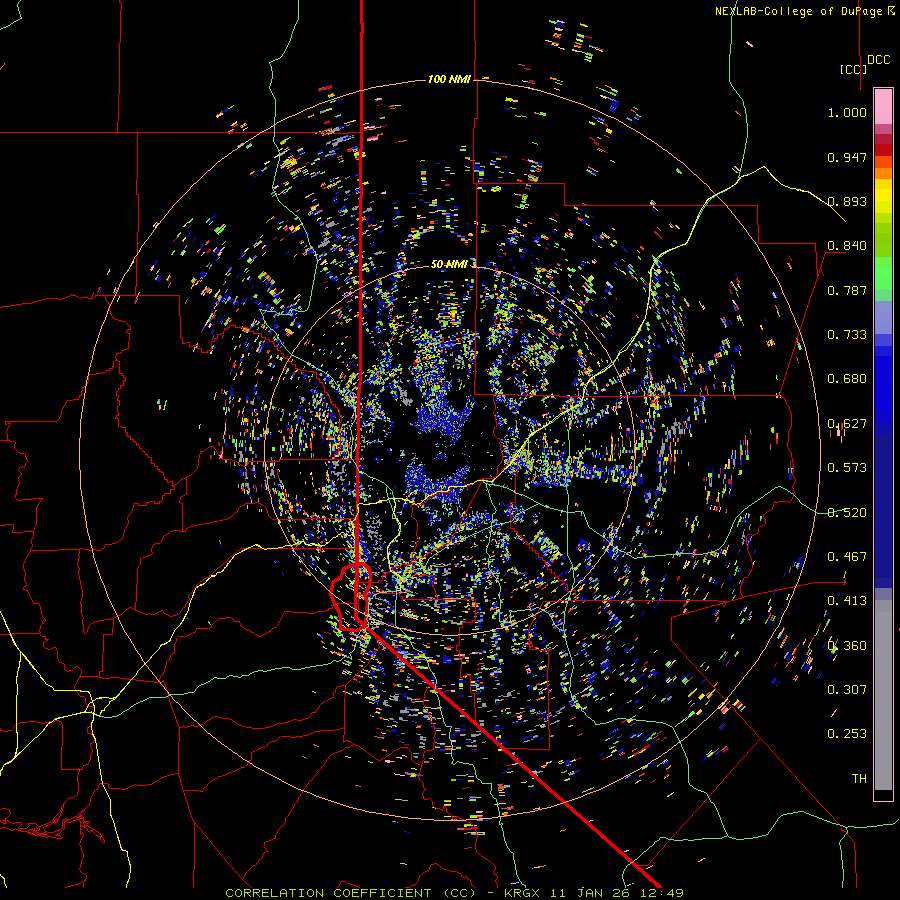Click the 1.000 value on the color scale
The height and width of the screenshot is (900, 900).
847,112
